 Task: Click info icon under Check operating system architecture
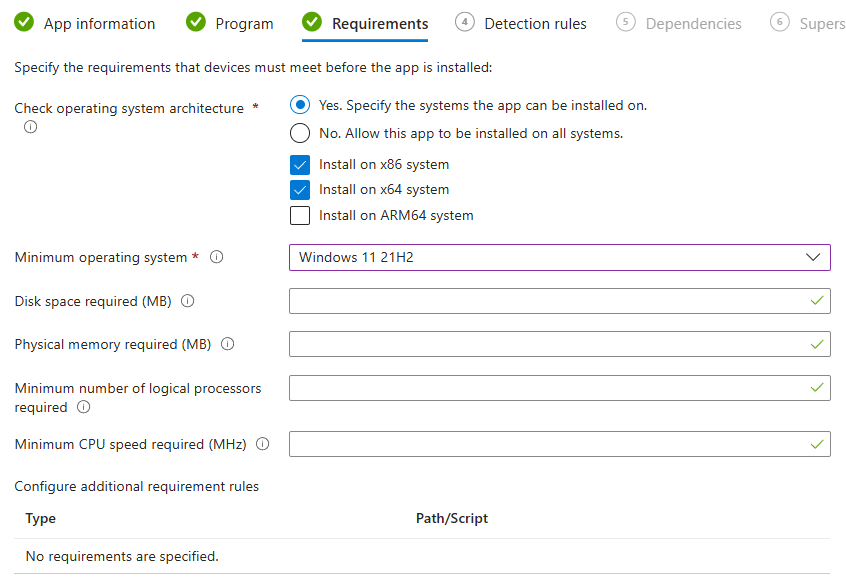pos(30,127)
